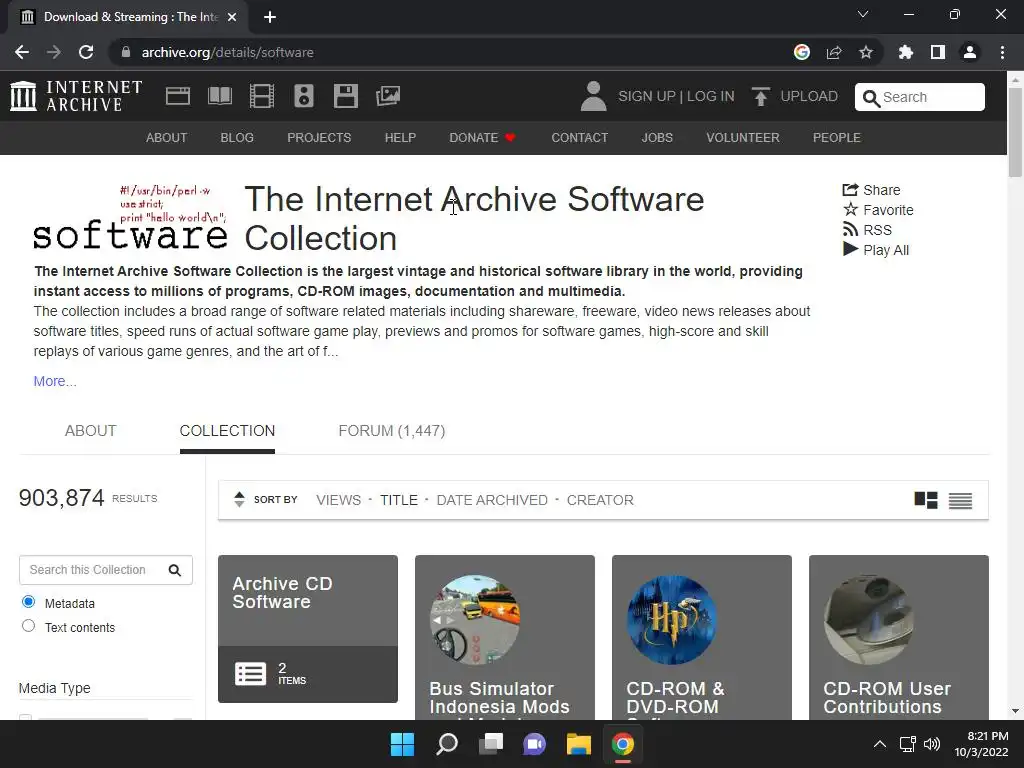Show hidden system tray icons
The image size is (1024, 768).
(x=880, y=744)
